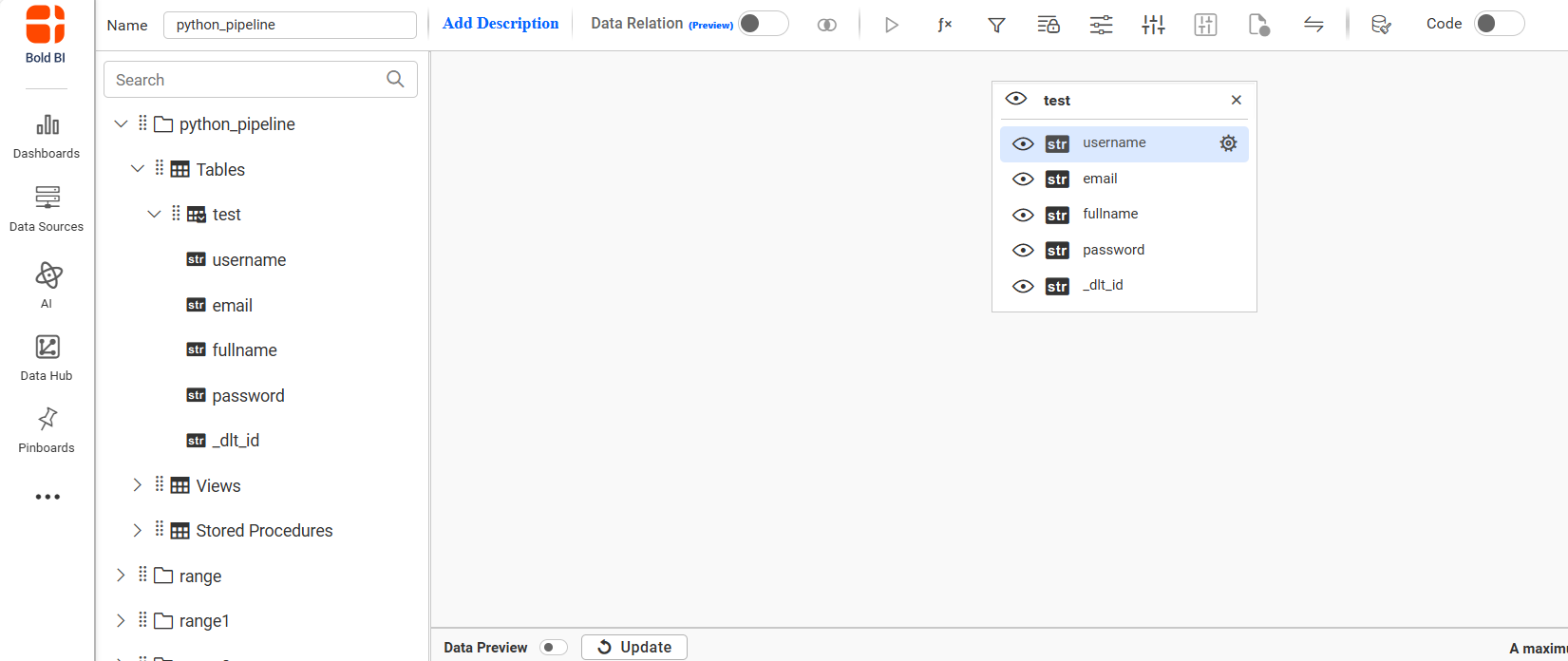Open Data Hub from the sidebar

tap(47, 358)
